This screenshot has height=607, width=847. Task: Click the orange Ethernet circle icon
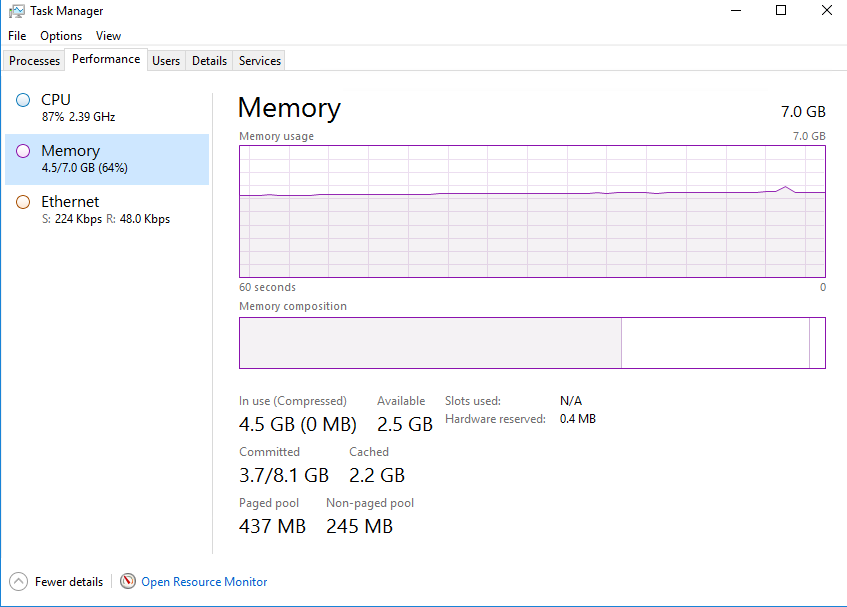23,202
